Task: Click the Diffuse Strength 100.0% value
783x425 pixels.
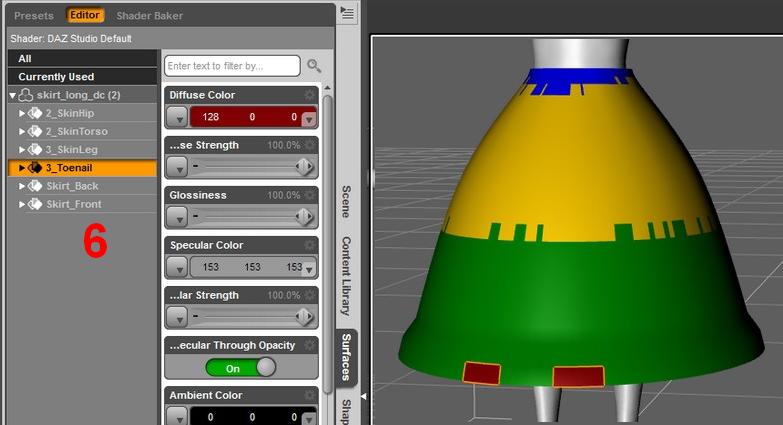Action: [x=284, y=145]
